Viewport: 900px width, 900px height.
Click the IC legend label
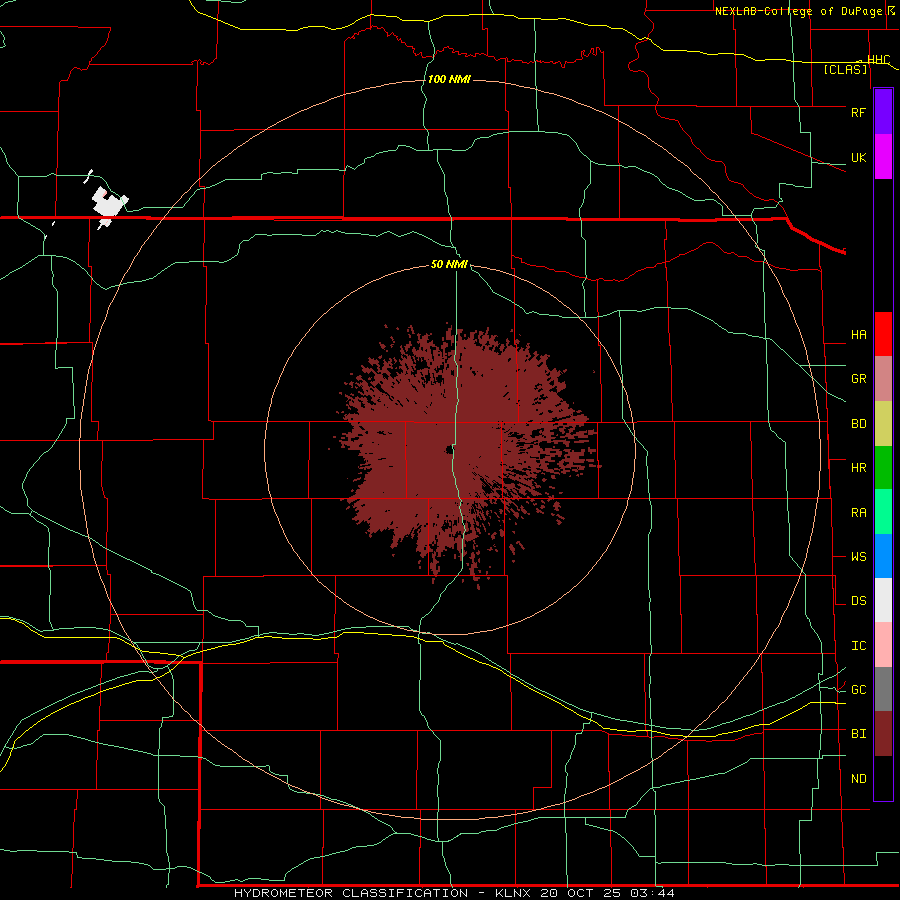[858, 646]
